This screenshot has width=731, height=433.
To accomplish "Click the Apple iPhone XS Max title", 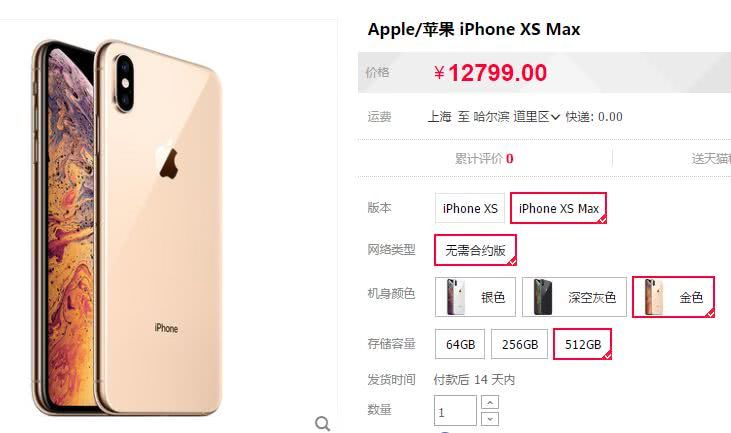I will click(474, 29).
